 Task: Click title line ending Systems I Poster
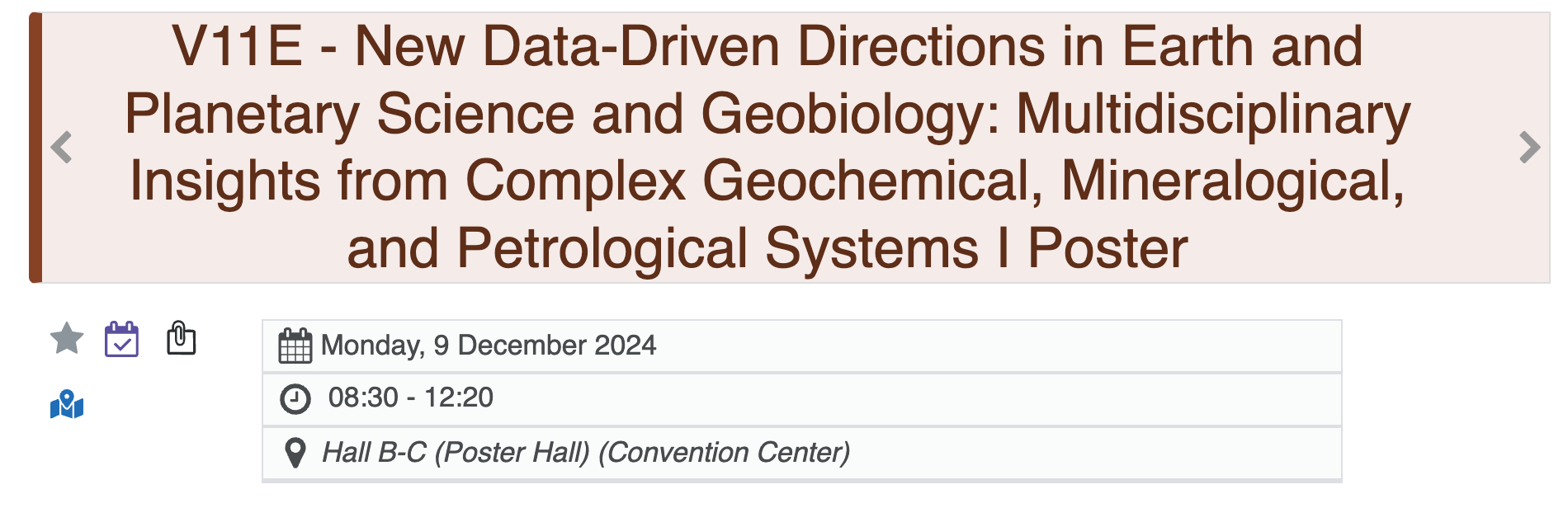pyautogui.click(x=767, y=248)
